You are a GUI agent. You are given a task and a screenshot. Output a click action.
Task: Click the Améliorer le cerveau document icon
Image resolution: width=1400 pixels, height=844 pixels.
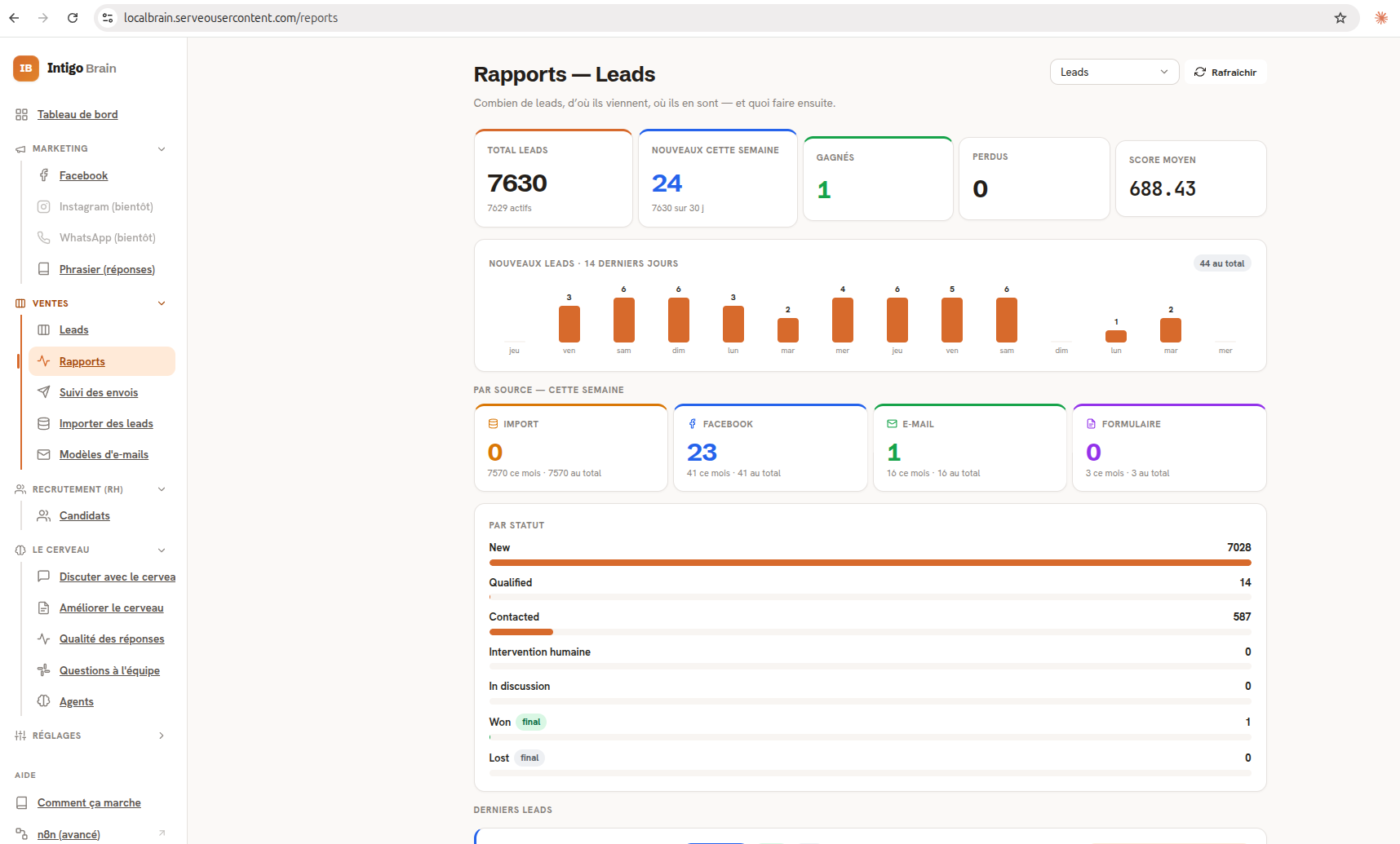(x=44, y=608)
